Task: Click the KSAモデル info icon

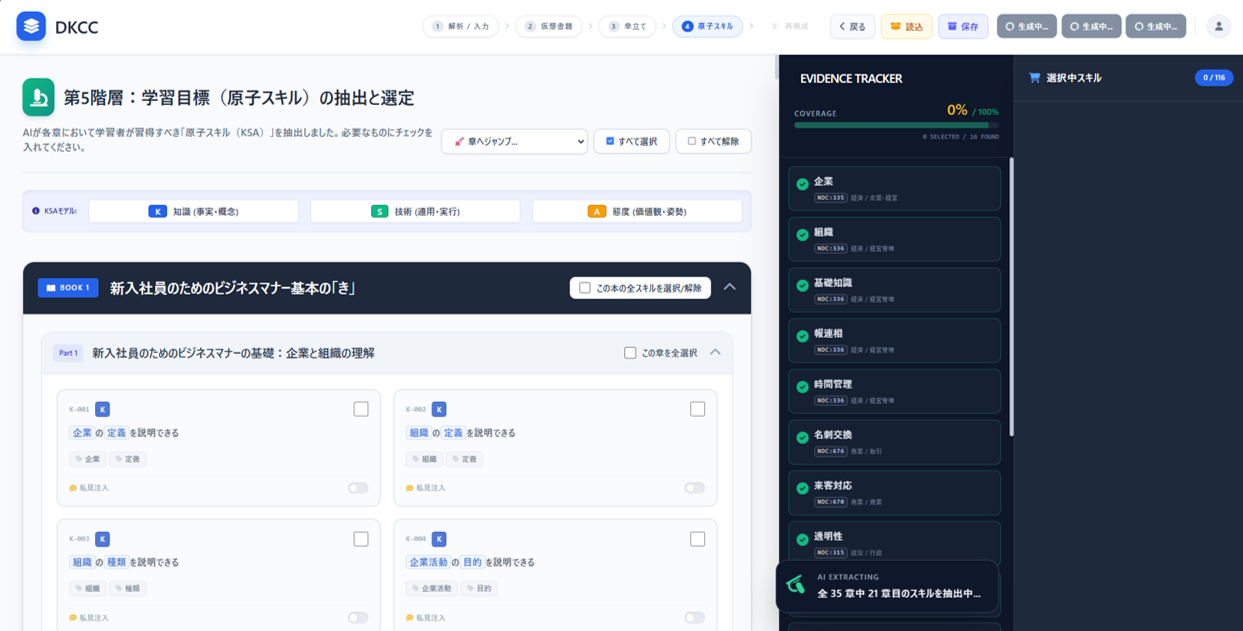Action: tap(36, 211)
